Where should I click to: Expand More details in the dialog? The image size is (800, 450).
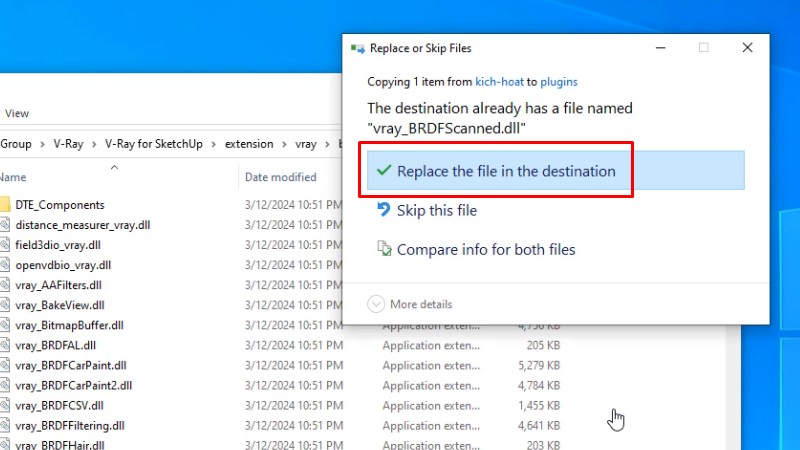[410, 304]
